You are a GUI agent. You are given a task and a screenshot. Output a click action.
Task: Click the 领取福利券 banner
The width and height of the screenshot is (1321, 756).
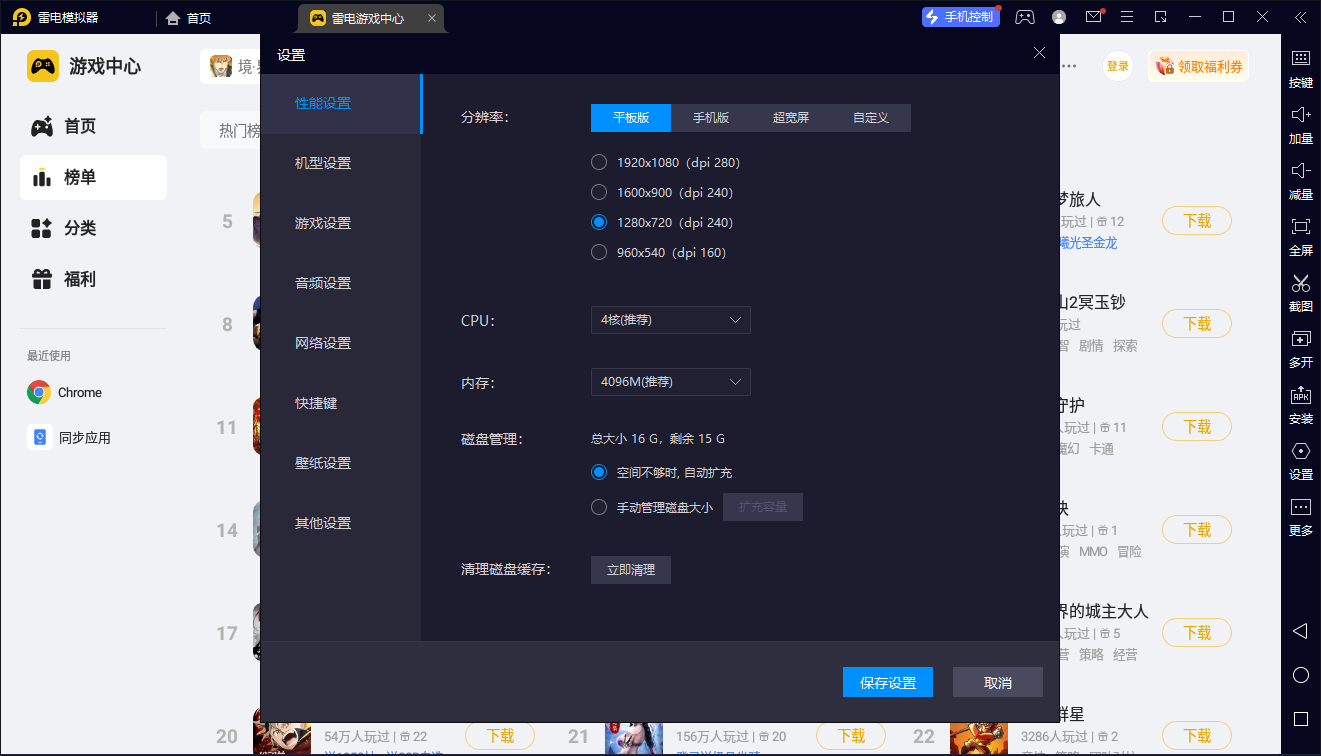[x=1198, y=65]
